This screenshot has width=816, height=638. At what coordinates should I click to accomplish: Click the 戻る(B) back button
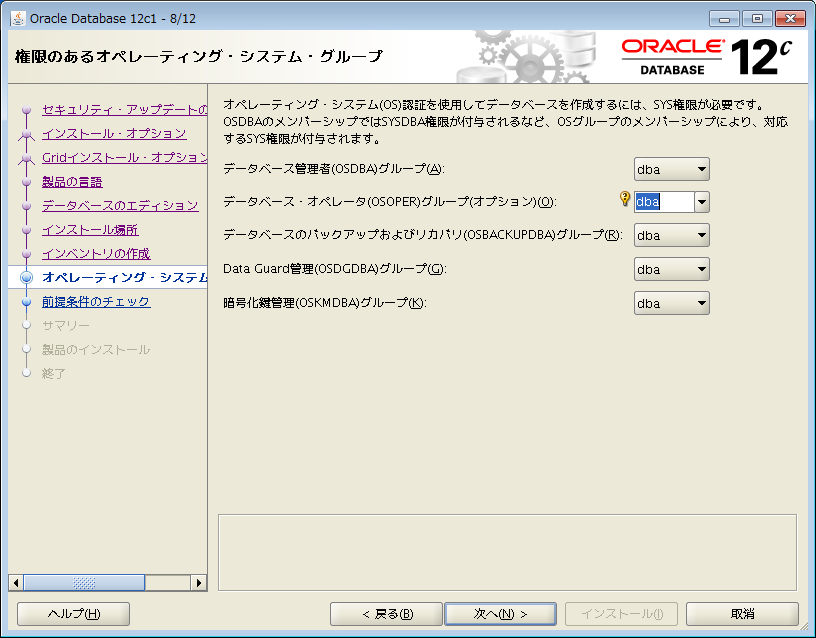[x=386, y=614]
